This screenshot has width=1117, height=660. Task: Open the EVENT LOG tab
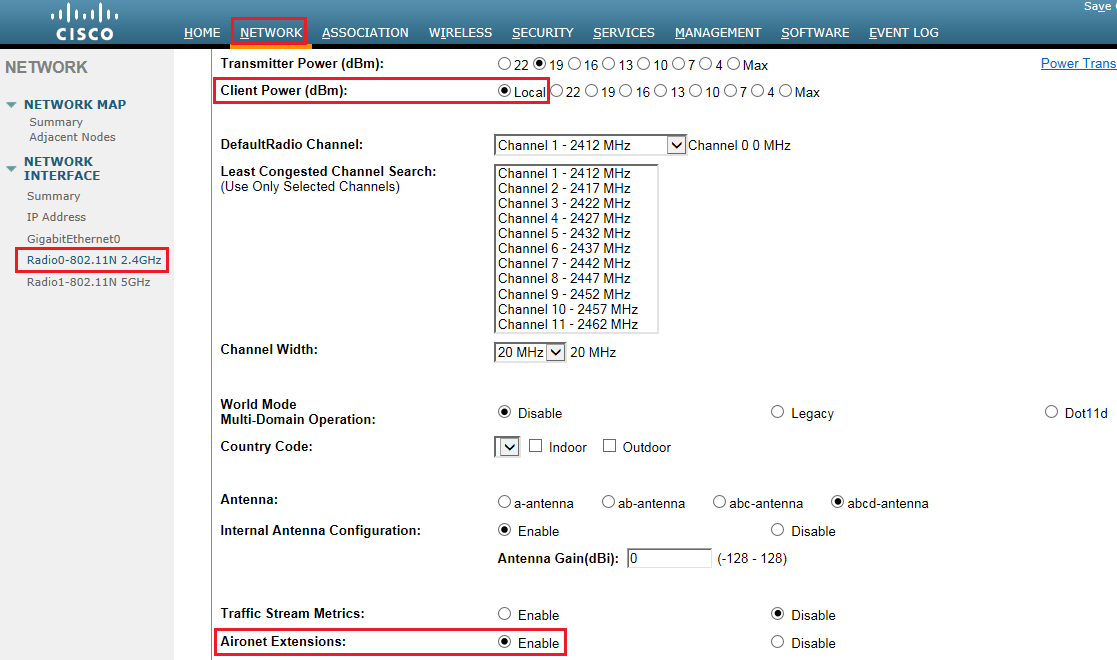click(903, 32)
